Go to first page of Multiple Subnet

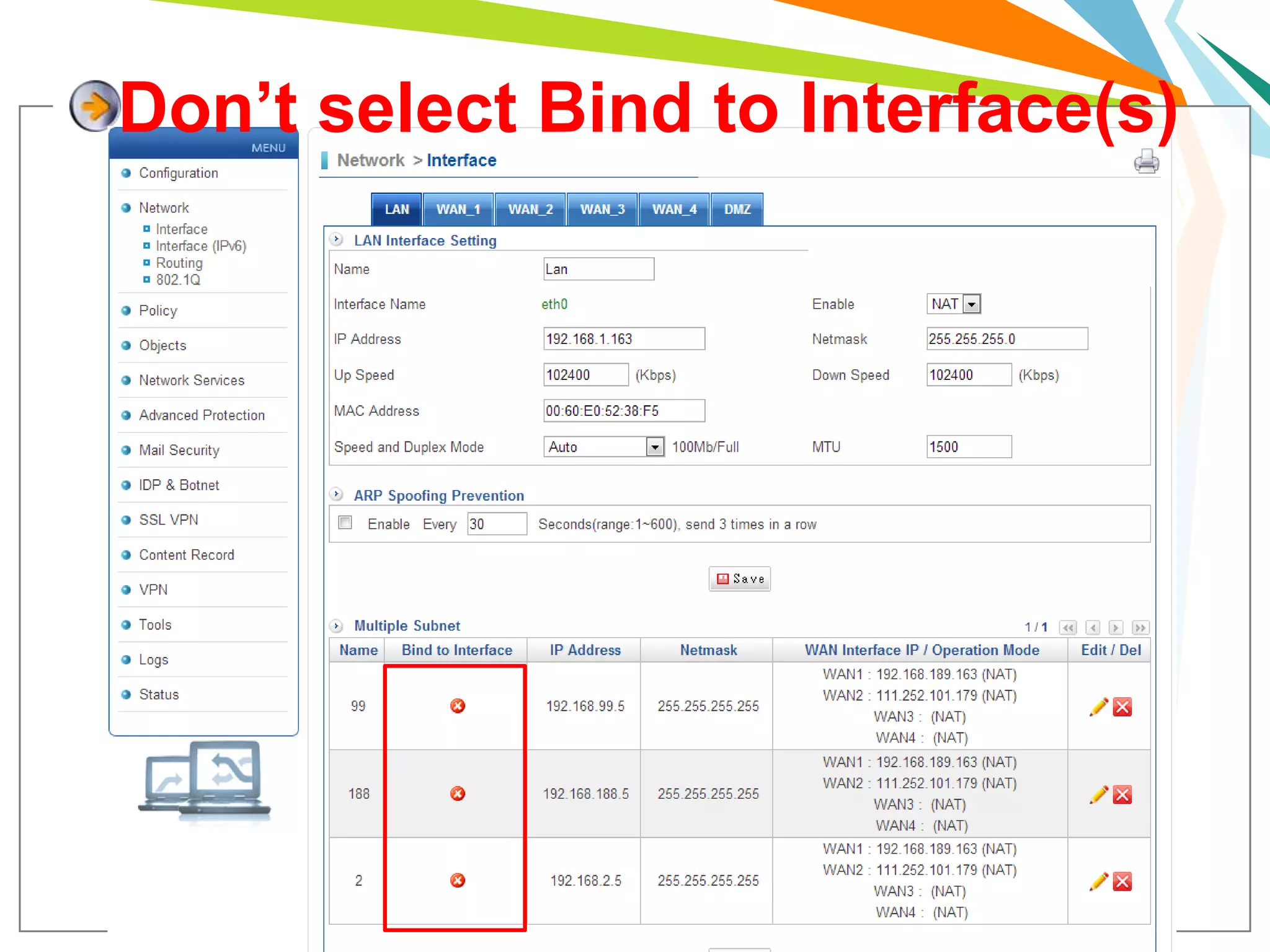(x=1068, y=628)
